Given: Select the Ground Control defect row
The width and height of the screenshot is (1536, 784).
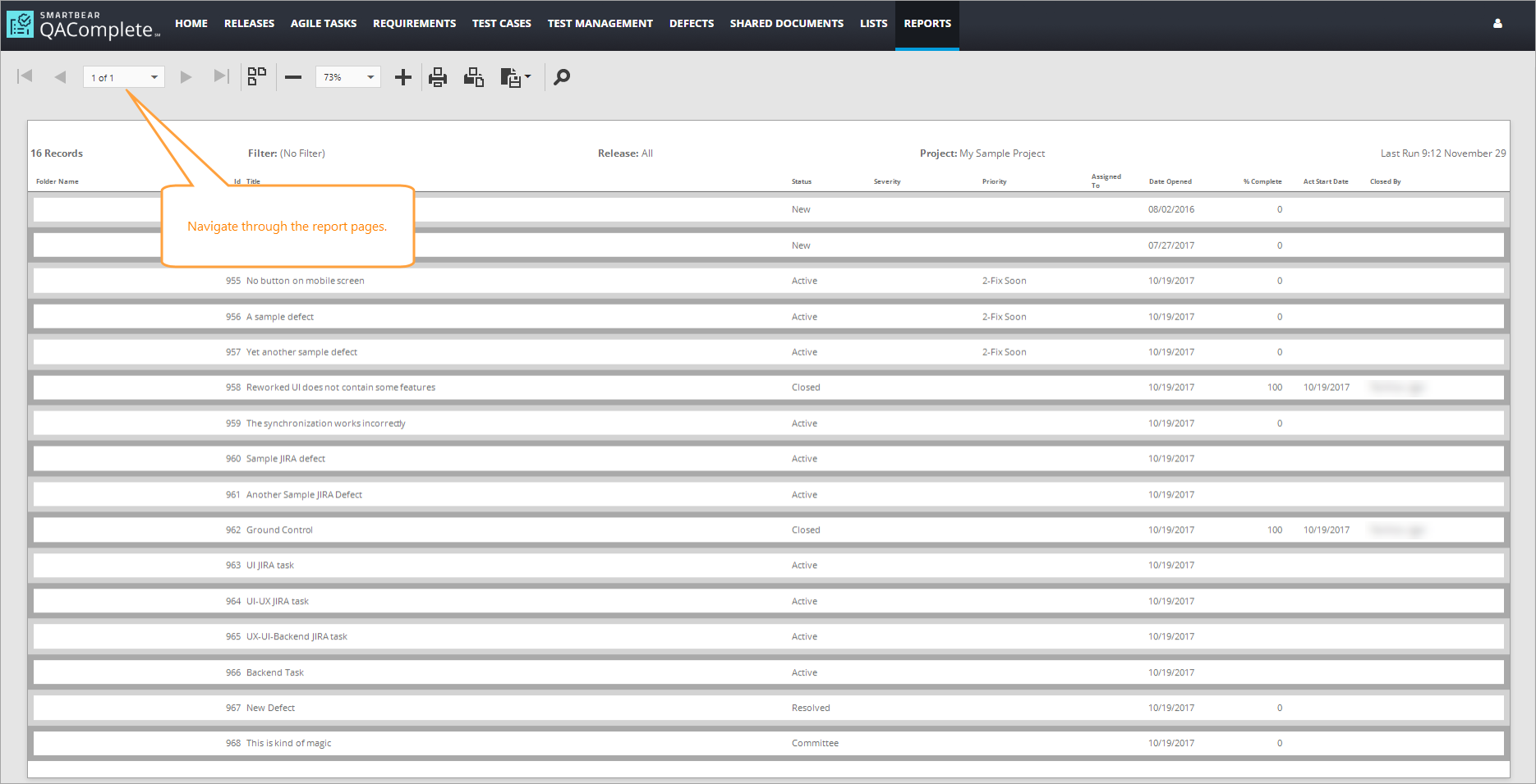Looking at the screenshot, I should coord(279,530).
